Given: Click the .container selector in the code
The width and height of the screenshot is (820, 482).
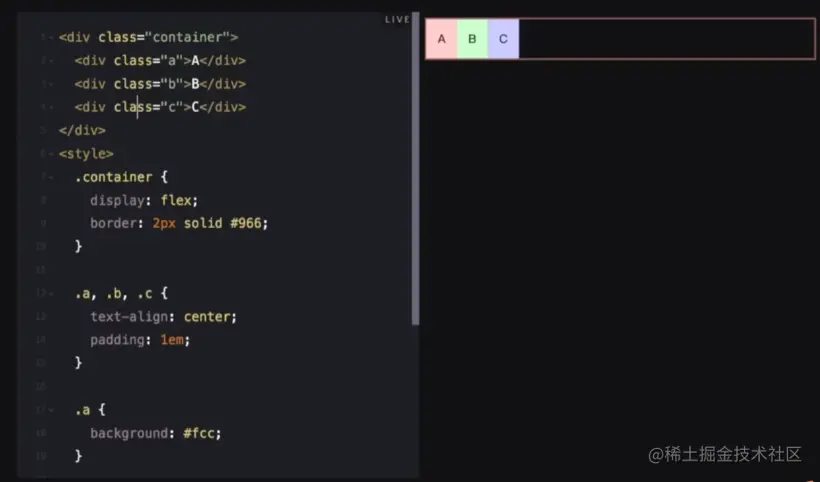Looking at the screenshot, I should point(113,177).
